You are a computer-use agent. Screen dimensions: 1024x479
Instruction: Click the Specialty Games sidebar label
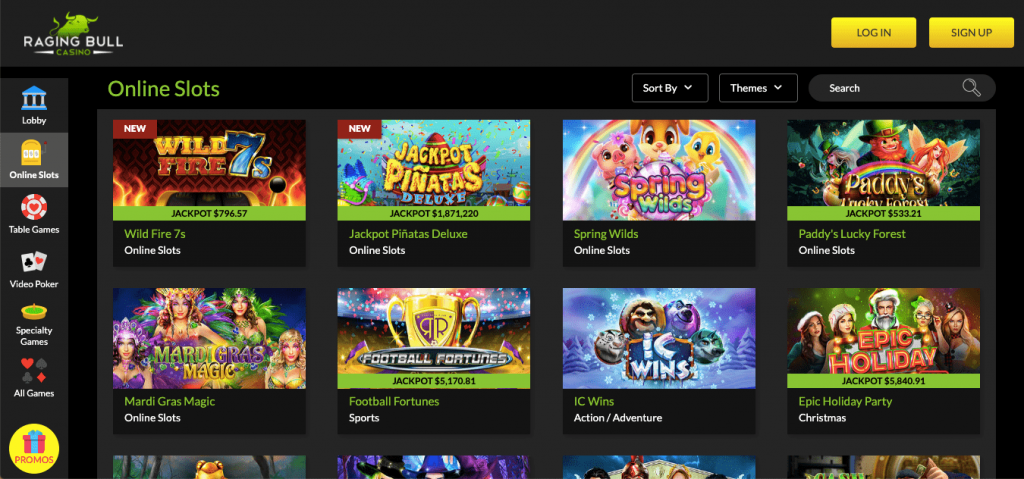click(34, 336)
